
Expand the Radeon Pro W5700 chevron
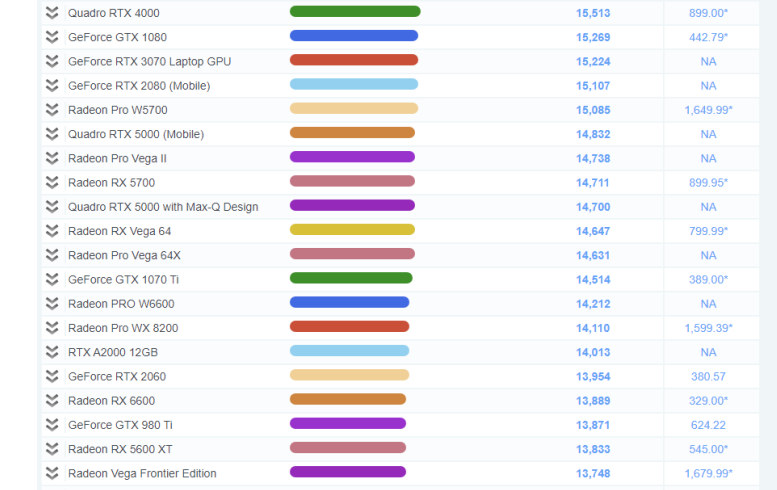pyautogui.click(x=52, y=110)
